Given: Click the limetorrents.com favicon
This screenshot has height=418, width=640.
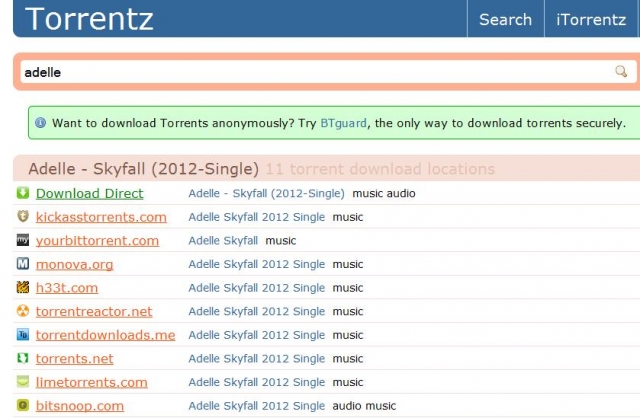Looking at the screenshot, I should (23, 382).
